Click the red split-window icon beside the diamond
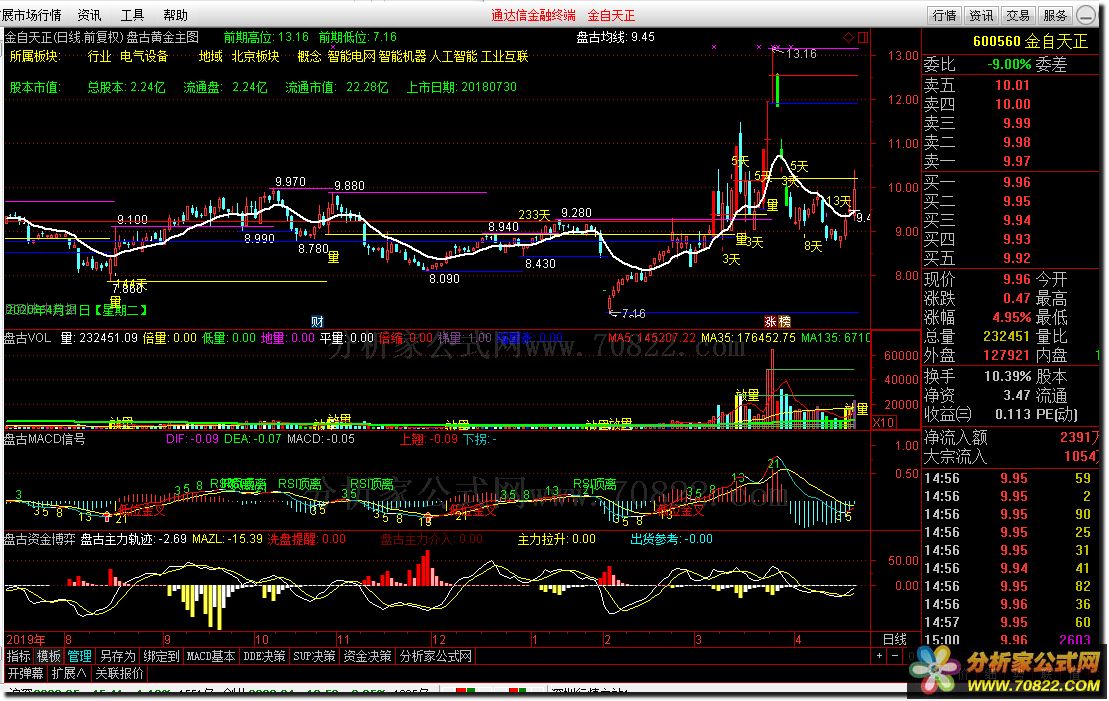1109x701 pixels. 863,37
